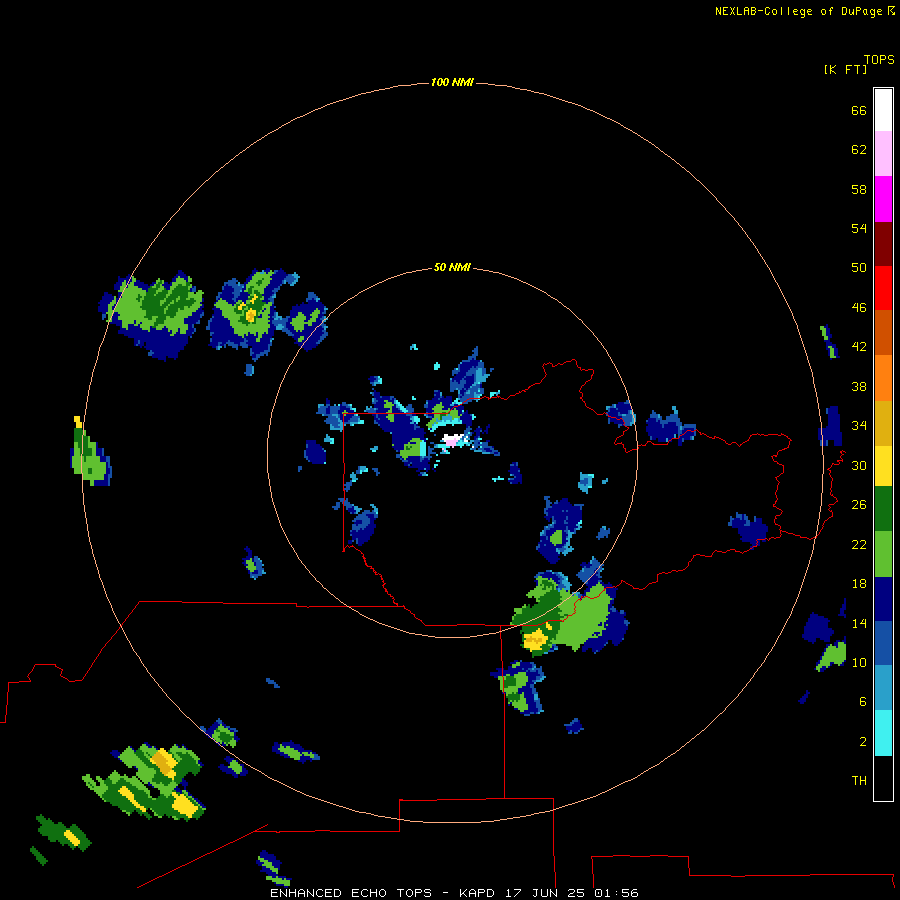Click the '50' legend value
The height and width of the screenshot is (900, 900).
tap(859, 268)
